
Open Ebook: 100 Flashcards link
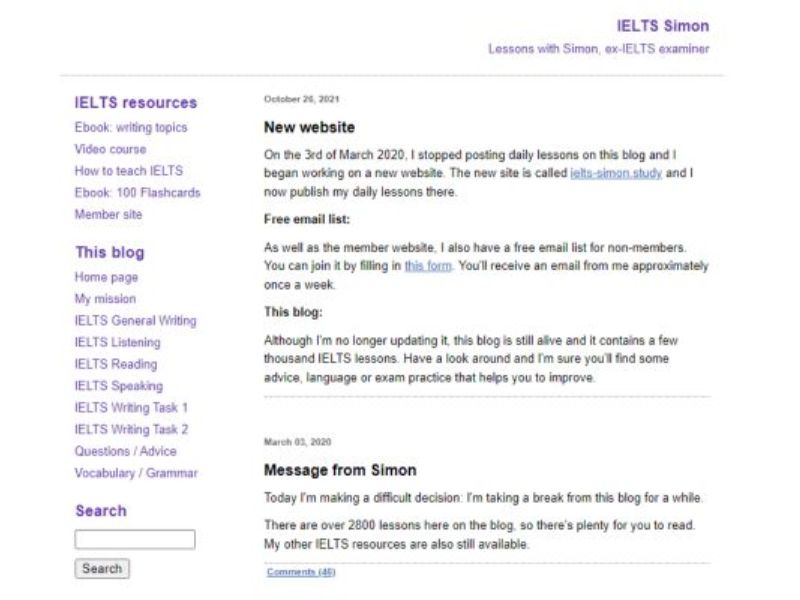pyautogui.click(x=137, y=193)
